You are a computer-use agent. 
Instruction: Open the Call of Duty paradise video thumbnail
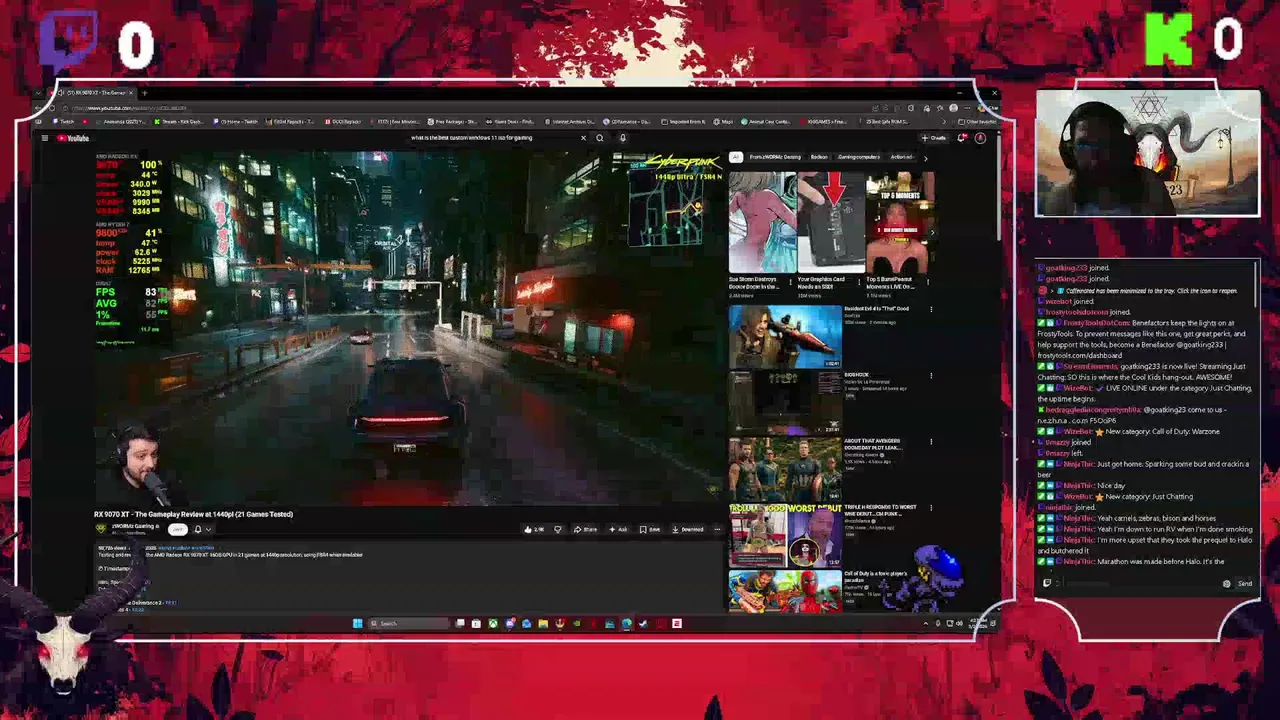tap(785, 590)
